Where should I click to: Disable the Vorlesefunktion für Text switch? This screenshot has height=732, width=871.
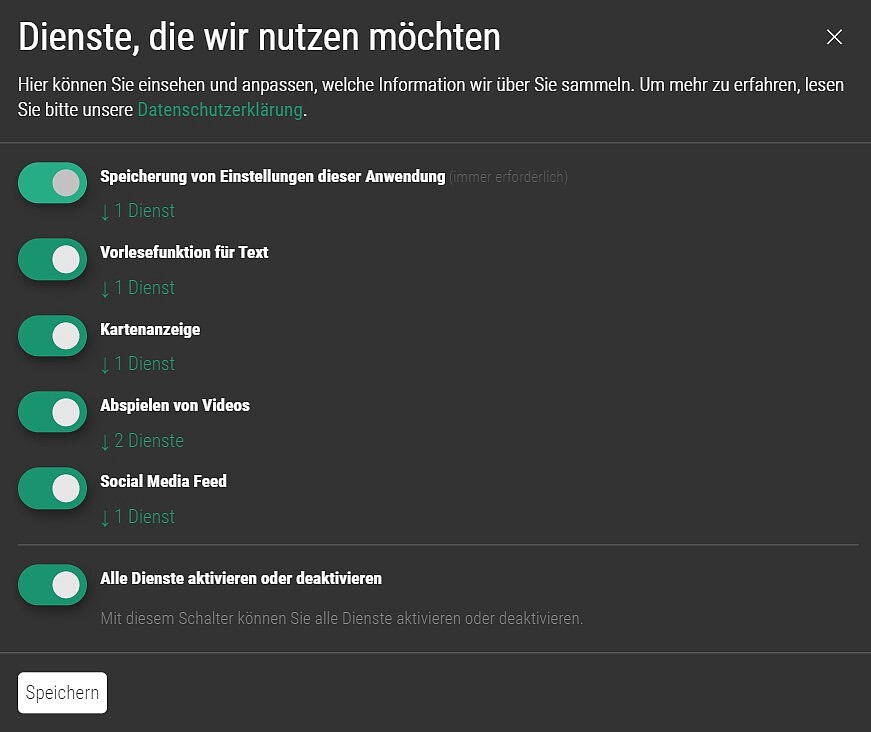click(x=53, y=259)
